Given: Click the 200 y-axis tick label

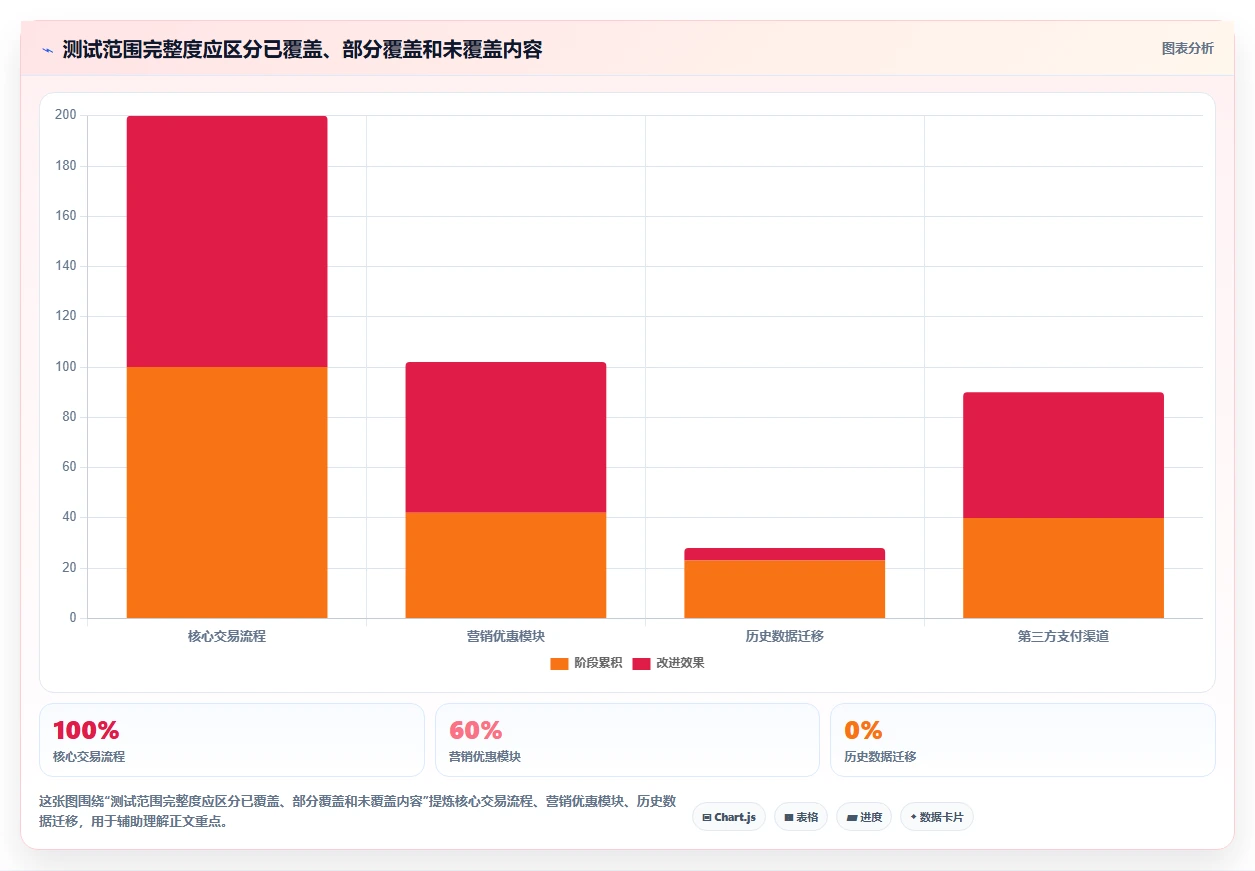Looking at the screenshot, I should tap(66, 115).
